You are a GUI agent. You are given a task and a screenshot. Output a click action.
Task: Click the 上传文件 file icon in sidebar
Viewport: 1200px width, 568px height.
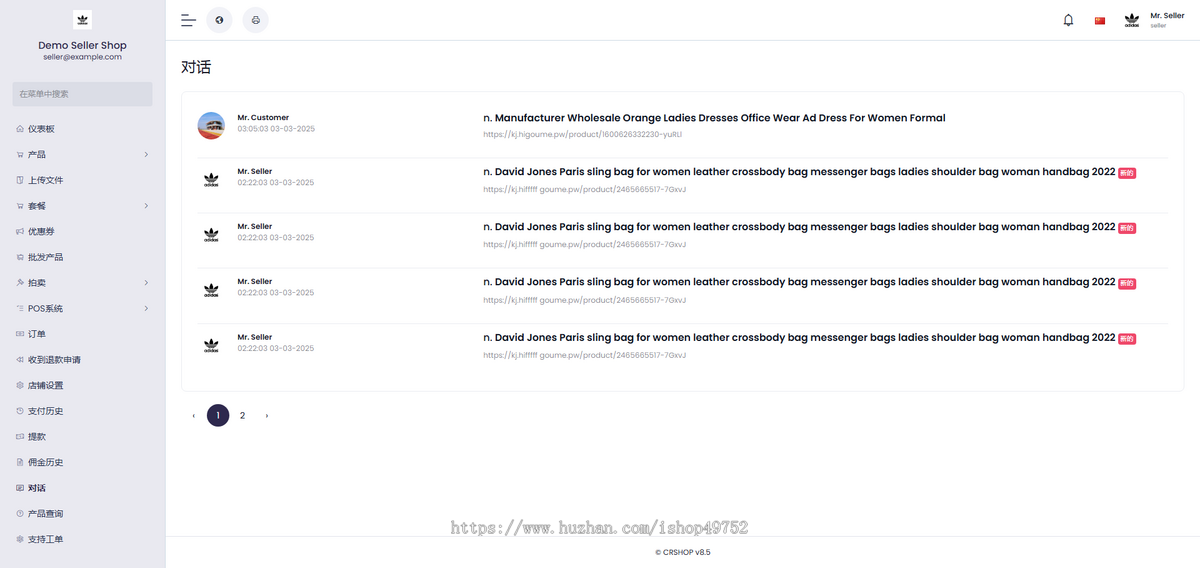coord(20,180)
